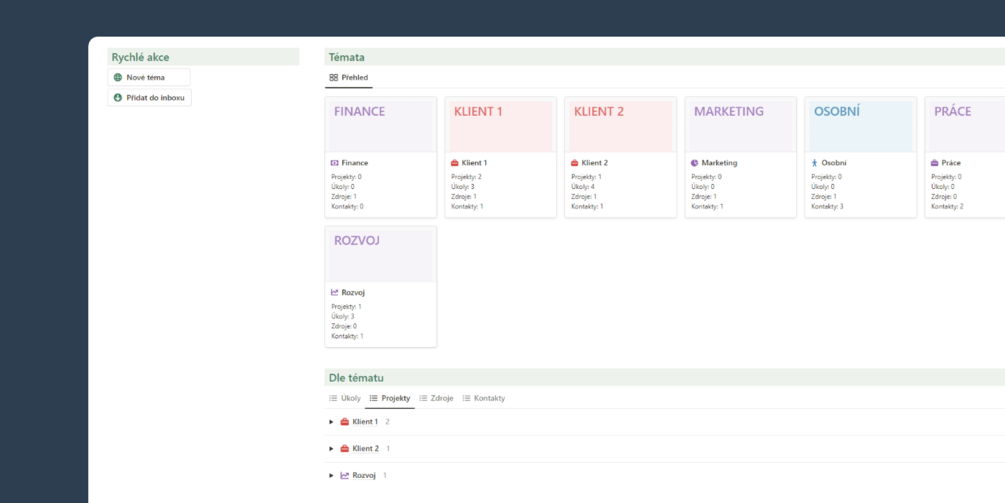
Task: Click the Práce briefcase icon in card
Action: [x=934, y=163]
